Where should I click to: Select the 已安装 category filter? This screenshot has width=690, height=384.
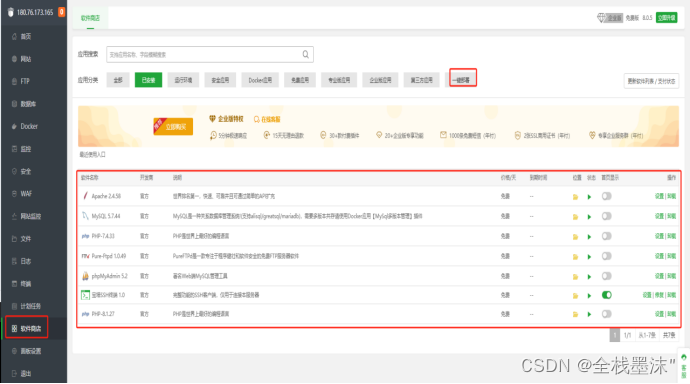pyautogui.click(x=148, y=80)
